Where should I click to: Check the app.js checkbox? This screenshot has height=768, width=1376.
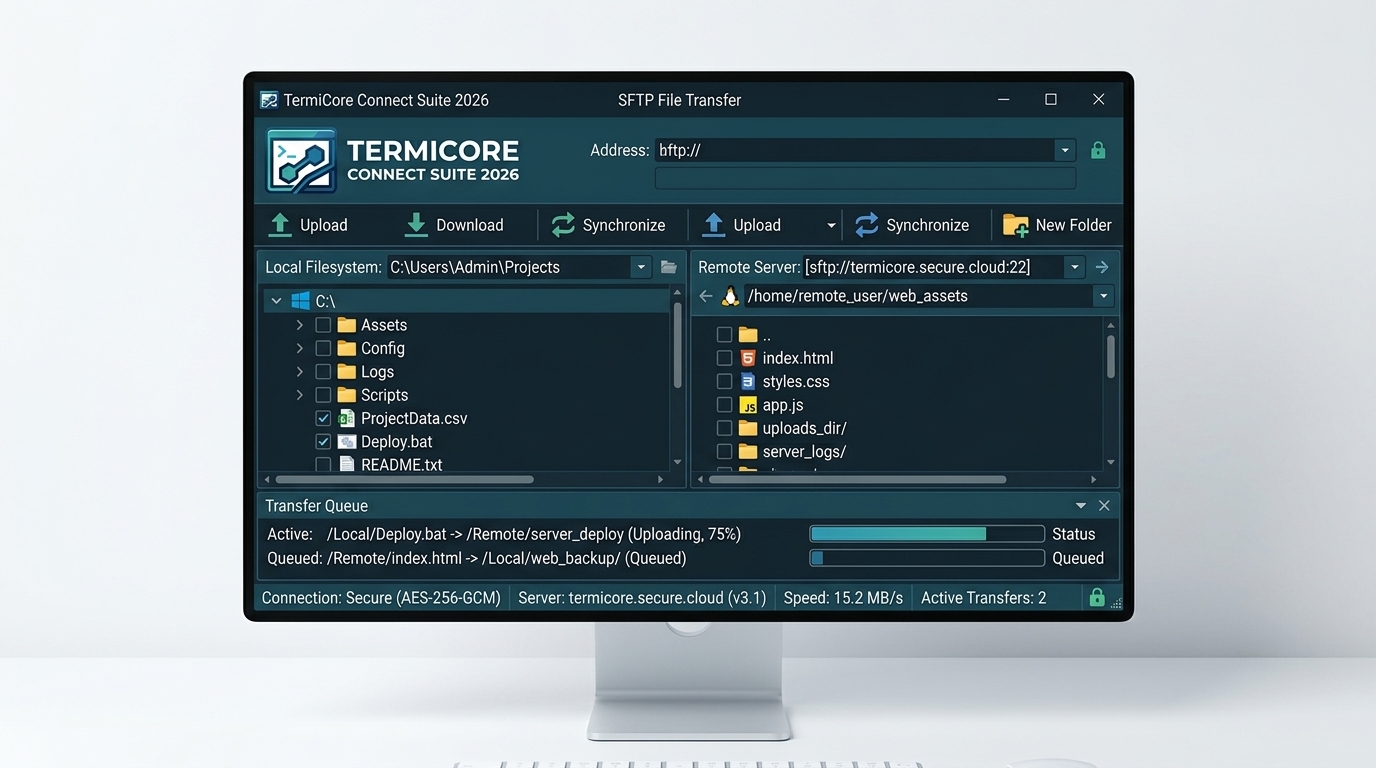(x=725, y=405)
